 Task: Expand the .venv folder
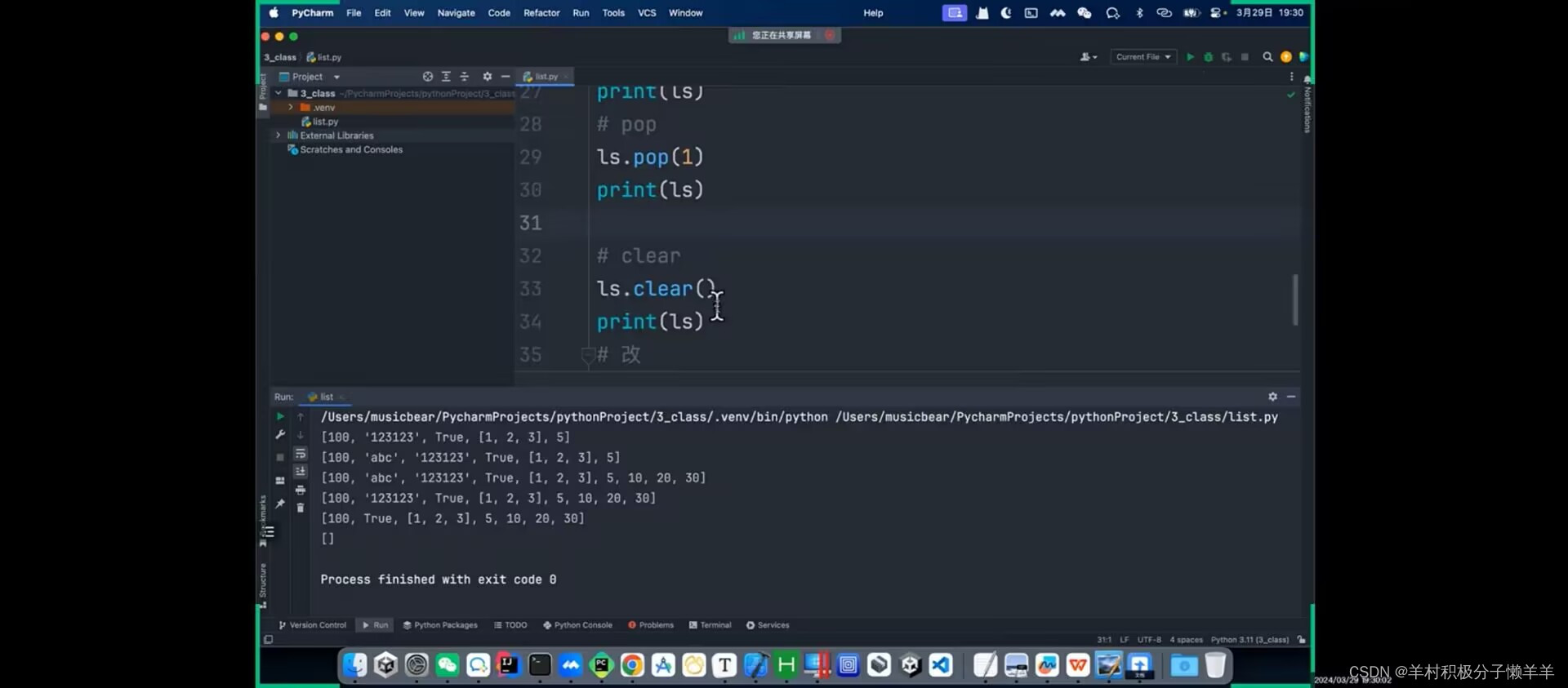[290, 108]
